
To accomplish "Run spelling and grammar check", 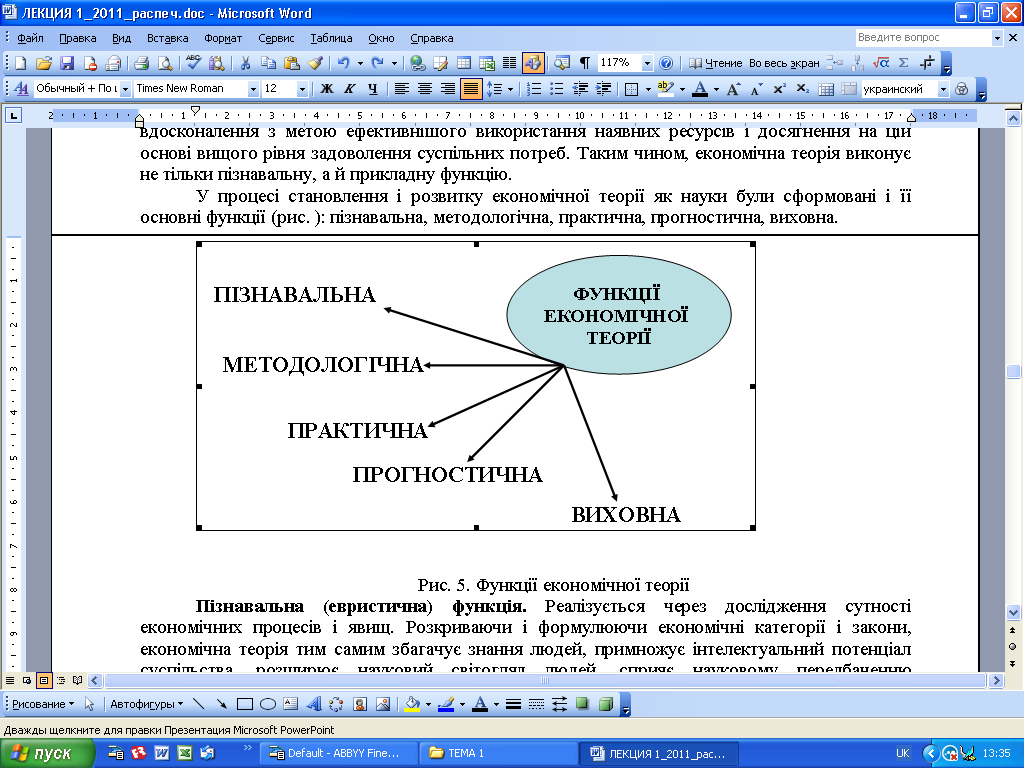I will (x=193, y=63).
